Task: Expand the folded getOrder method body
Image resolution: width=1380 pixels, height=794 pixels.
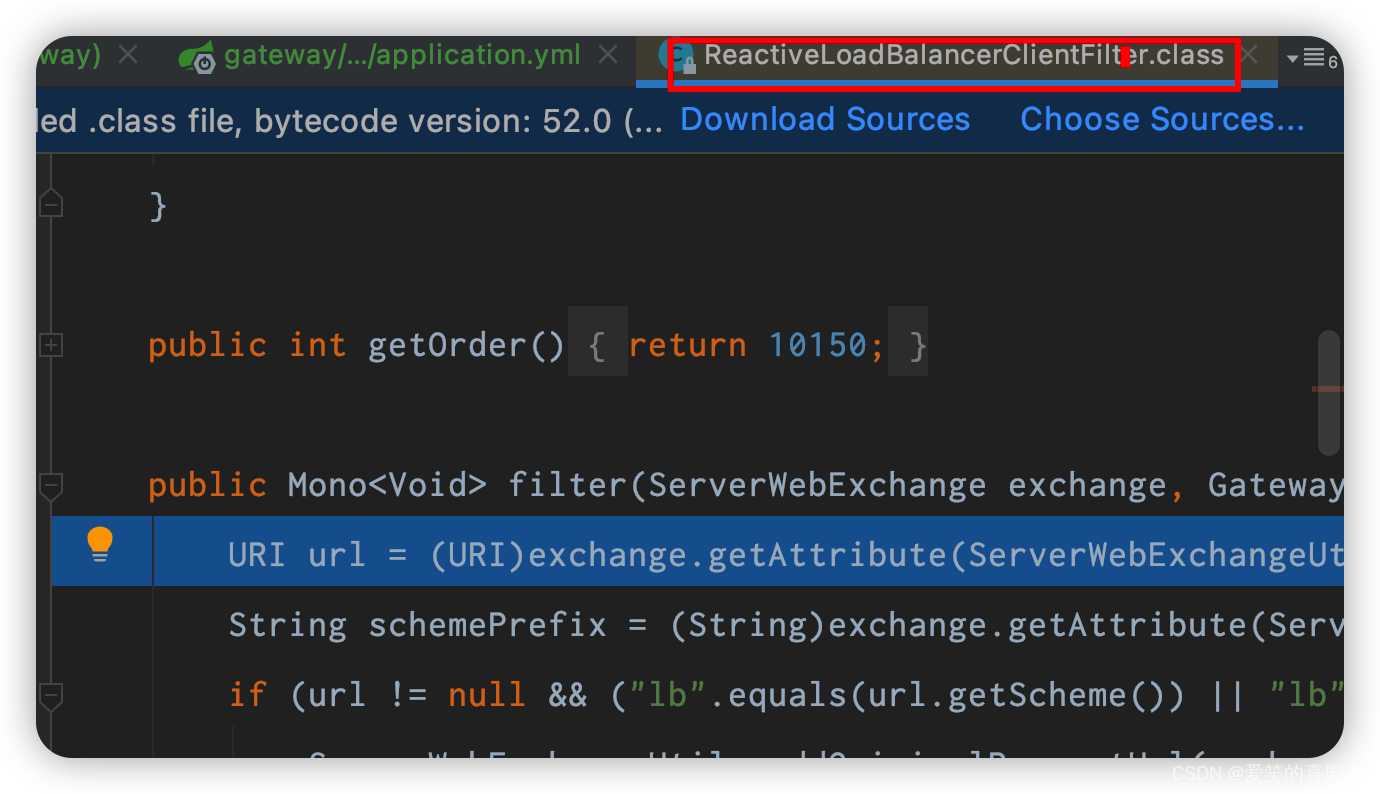Action: click(598, 344)
